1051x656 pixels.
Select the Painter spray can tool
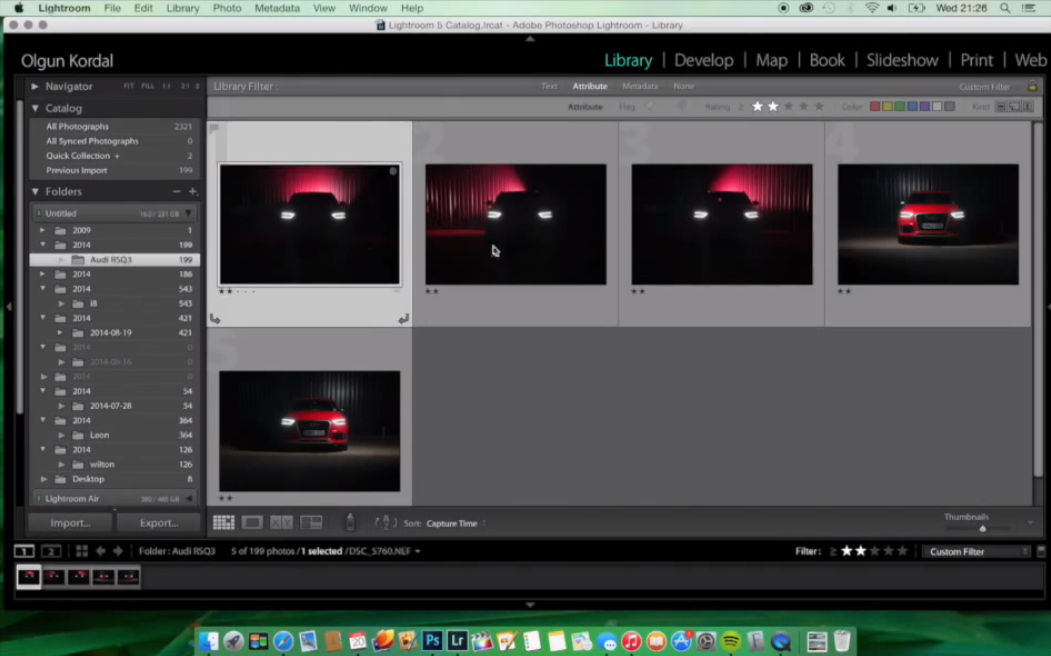click(x=349, y=522)
